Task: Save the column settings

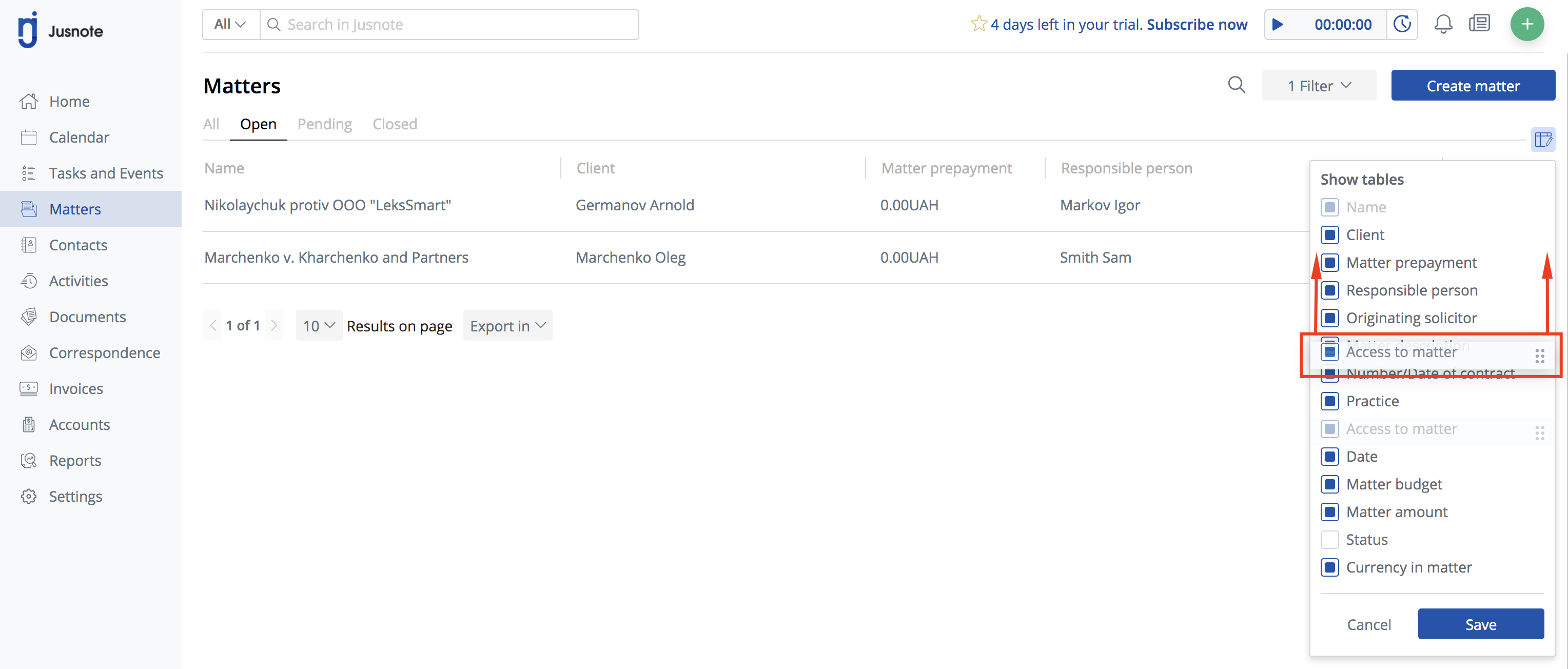Action: point(1480,624)
